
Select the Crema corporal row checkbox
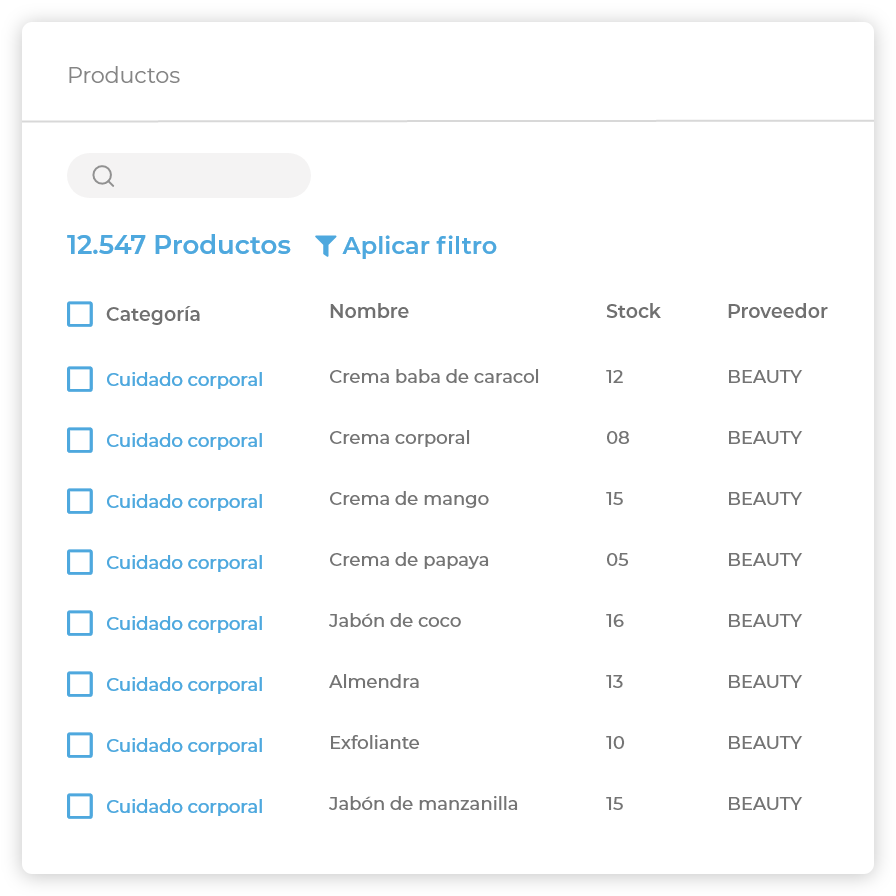pyautogui.click(x=80, y=440)
